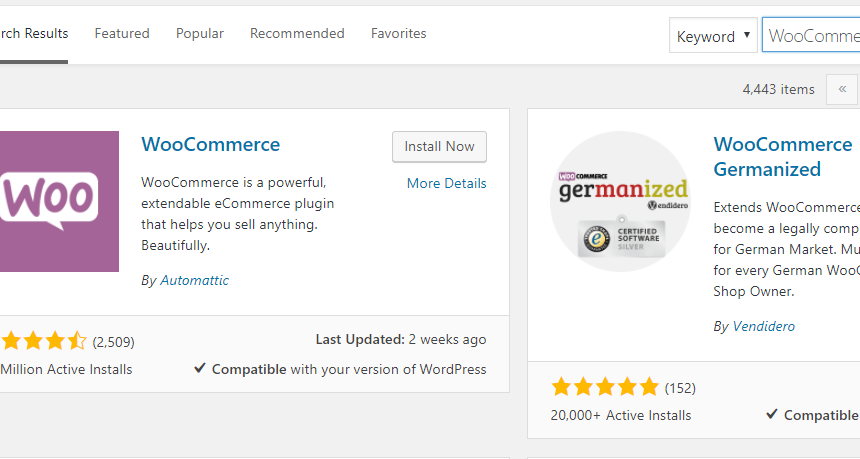Click the Germanized circular plugin logo
The image size is (860, 459).
point(620,201)
